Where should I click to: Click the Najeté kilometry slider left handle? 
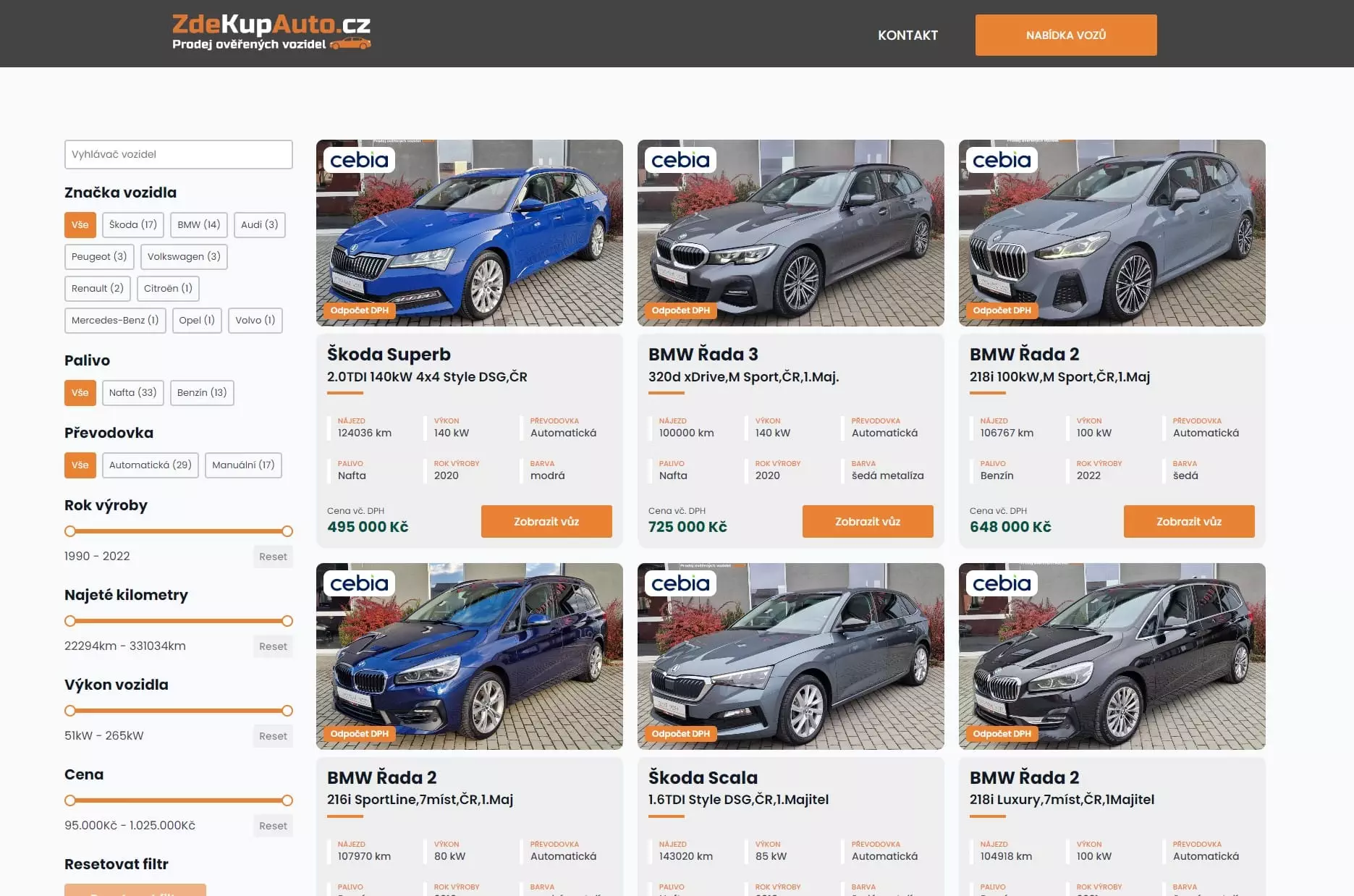pos(70,621)
